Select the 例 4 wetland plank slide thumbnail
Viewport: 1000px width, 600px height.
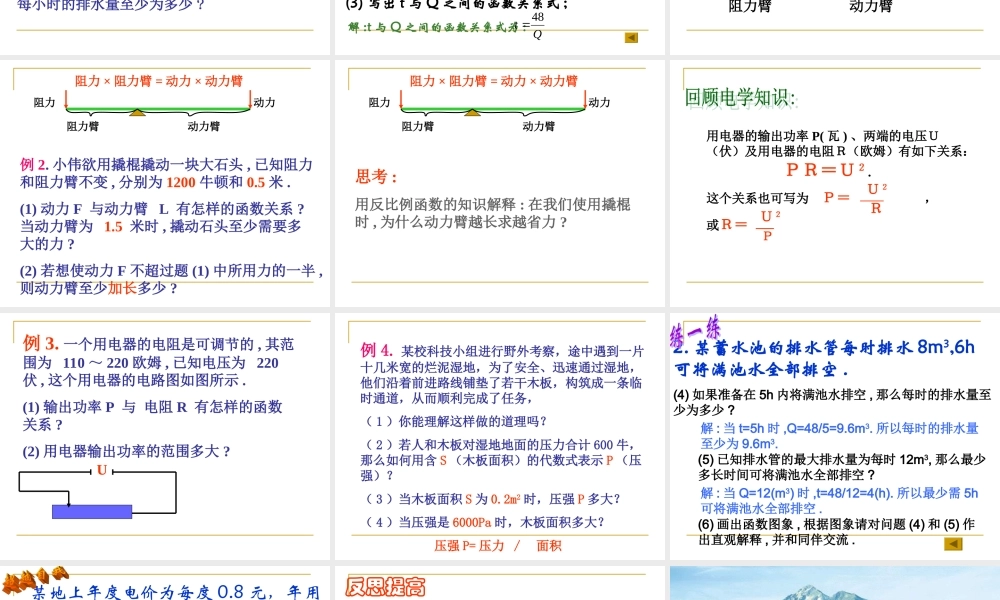499,436
